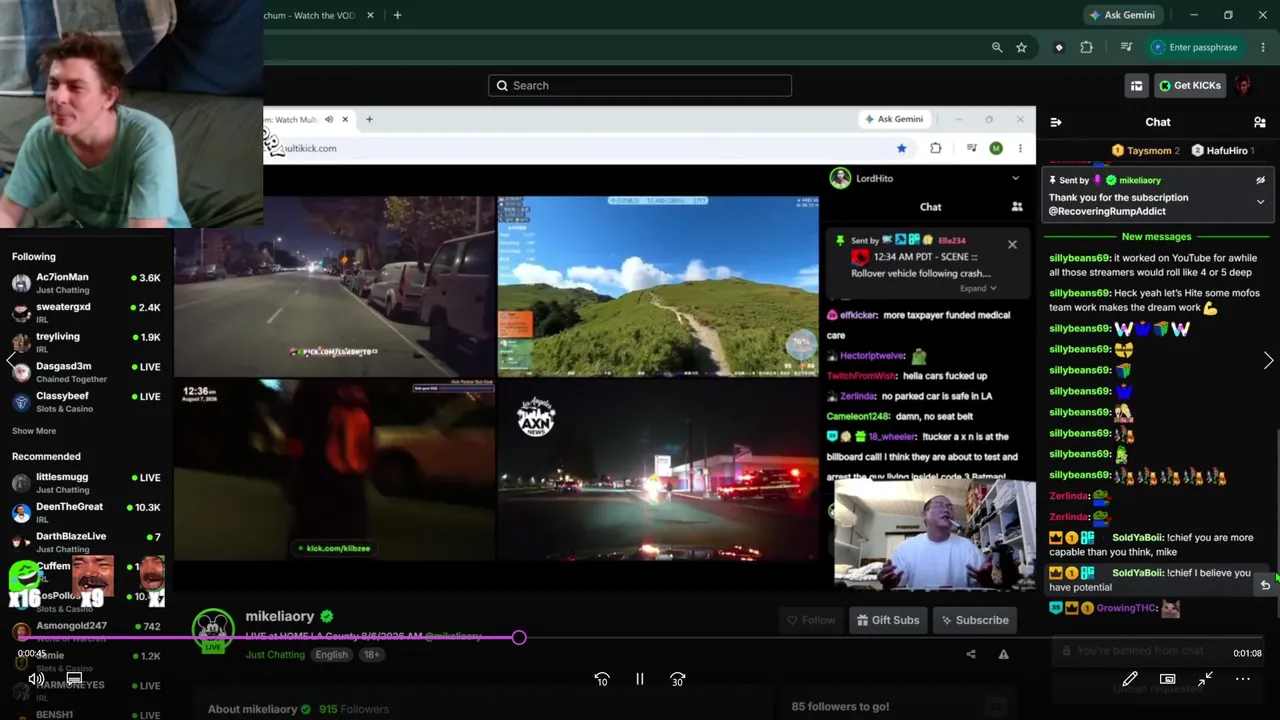Close the pinned Elle234 message in the embedded chat
1280x720 pixels.
pyautogui.click(x=1012, y=244)
